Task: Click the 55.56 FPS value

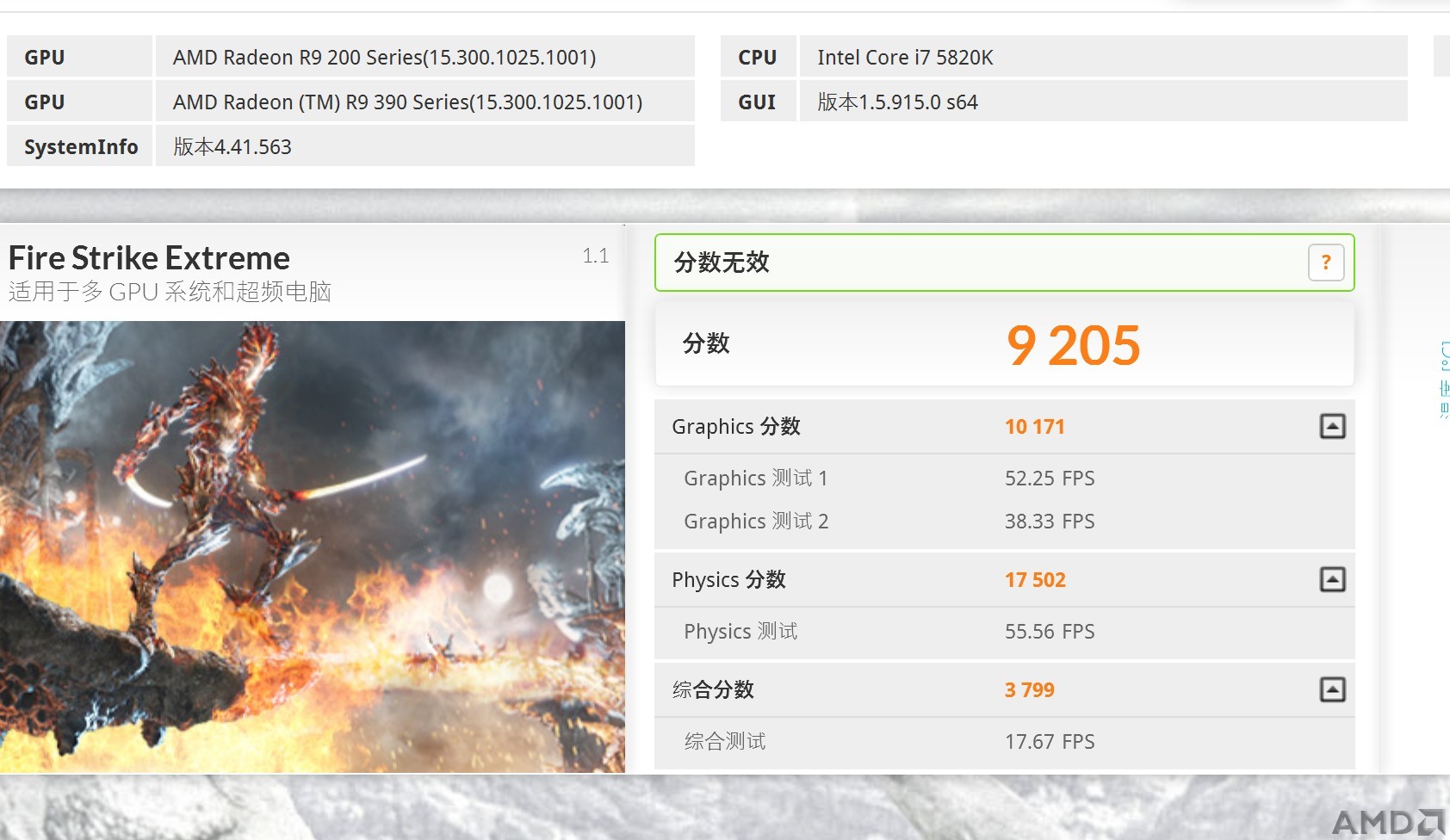Action: pyautogui.click(x=1050, y=632)
